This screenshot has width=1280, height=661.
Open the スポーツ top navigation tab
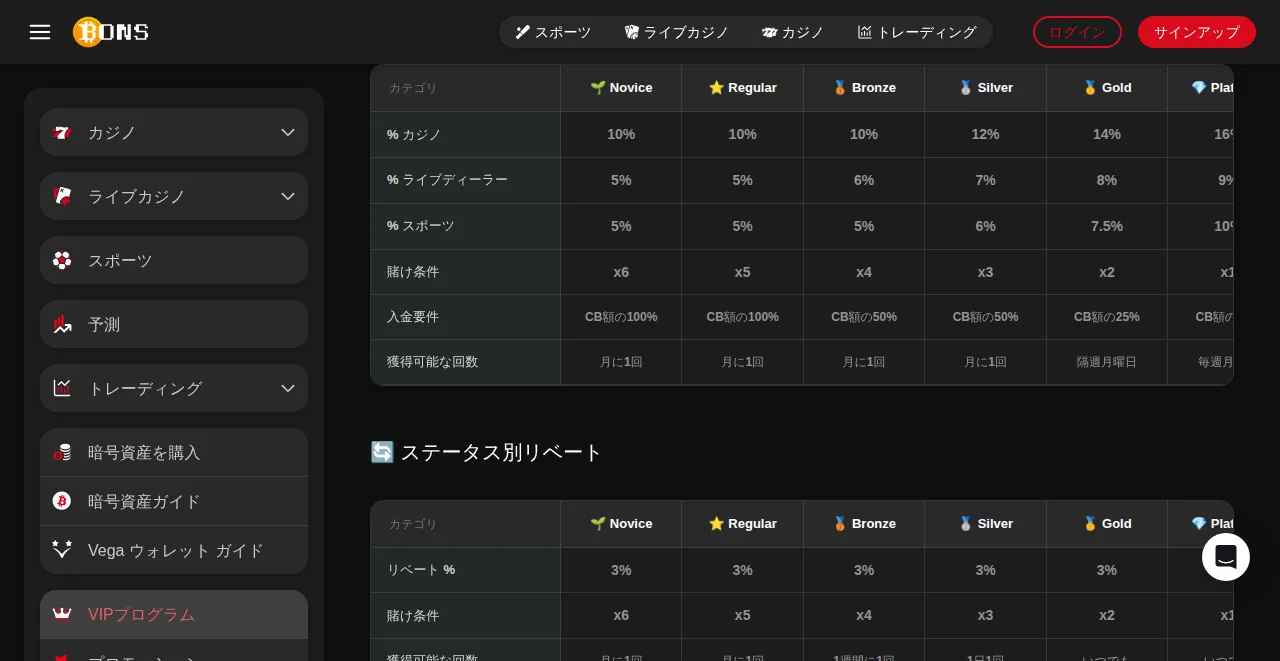[x=553, y=32]
